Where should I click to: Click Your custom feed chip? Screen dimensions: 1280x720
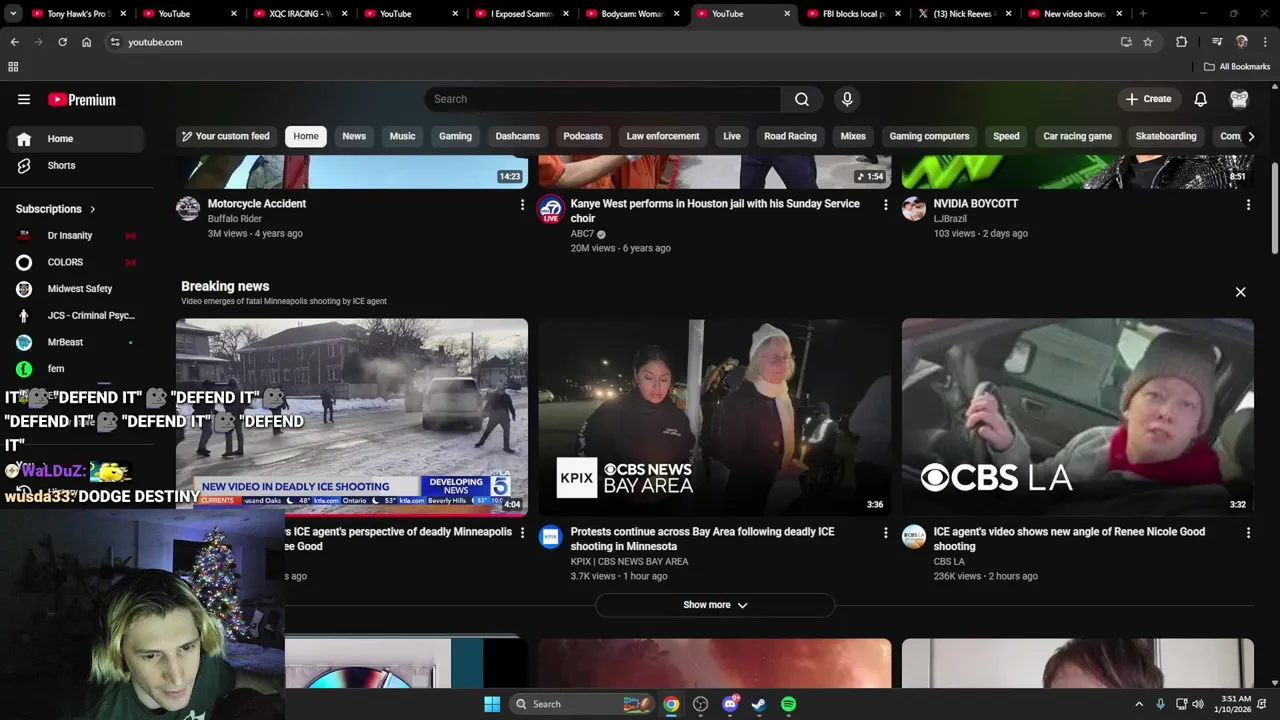tap(226, 136)
